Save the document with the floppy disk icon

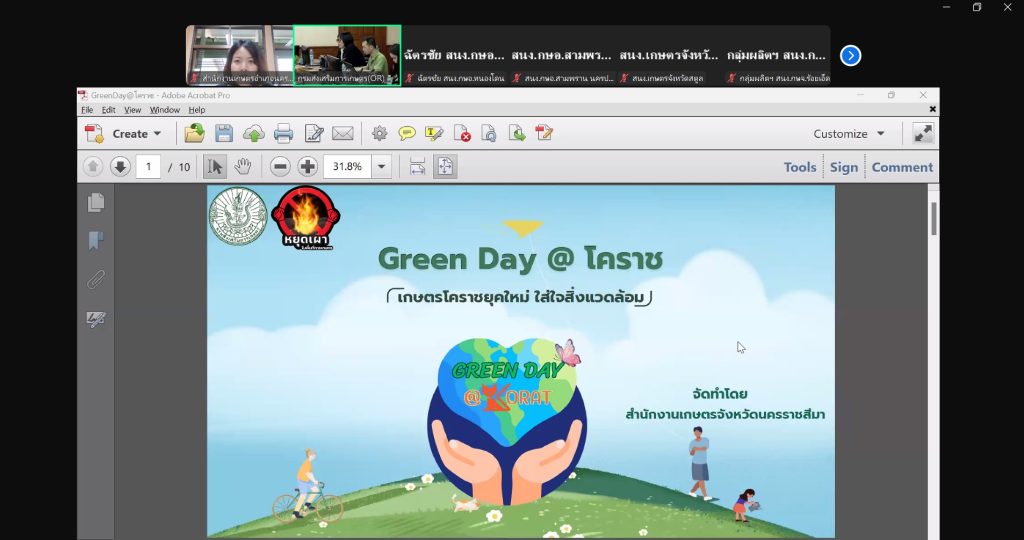224,133
